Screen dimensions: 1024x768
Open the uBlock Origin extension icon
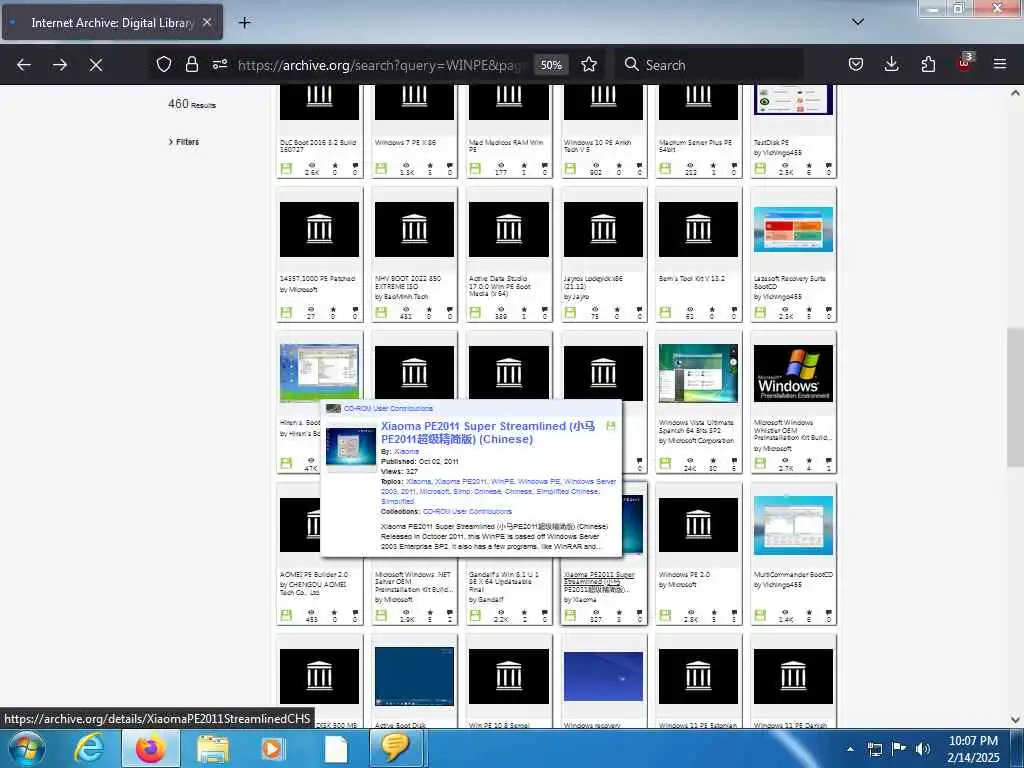point(964,63)
